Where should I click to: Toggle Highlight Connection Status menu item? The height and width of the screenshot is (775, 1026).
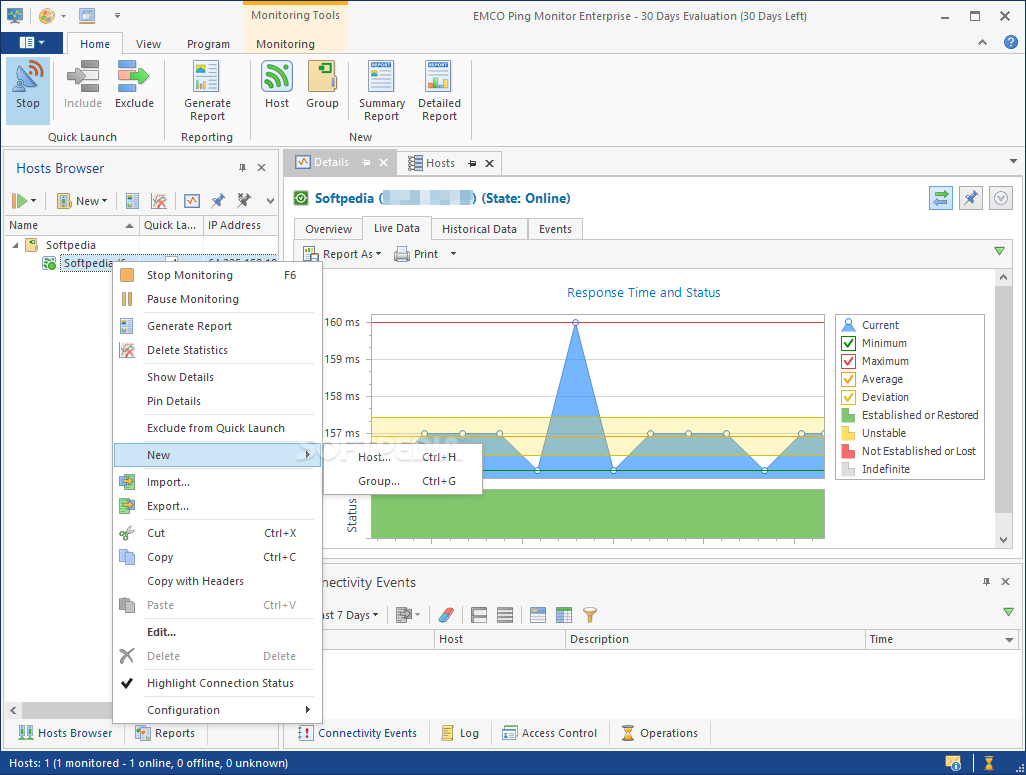pyautogui.click(x=217, y=683)
